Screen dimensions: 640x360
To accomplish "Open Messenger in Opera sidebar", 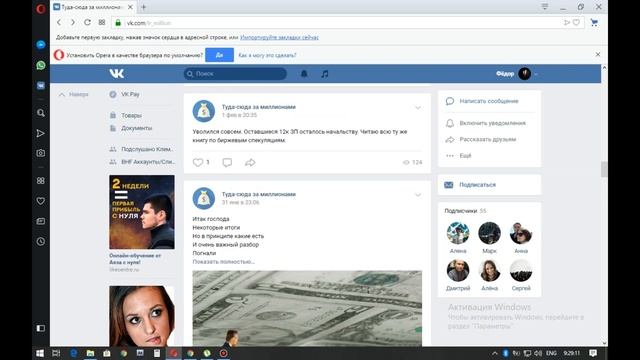I will click(41, 44).
